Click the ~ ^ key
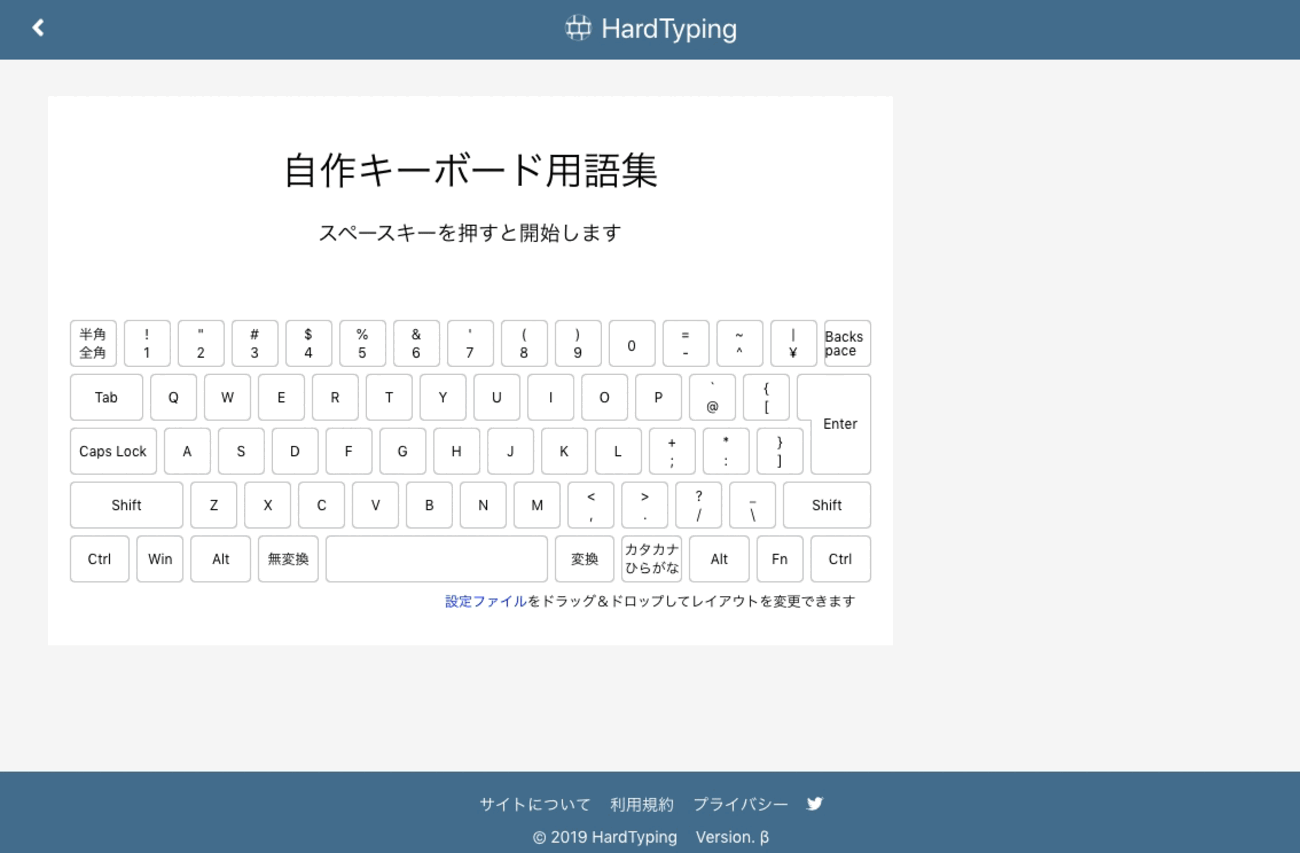 point(740,344)
